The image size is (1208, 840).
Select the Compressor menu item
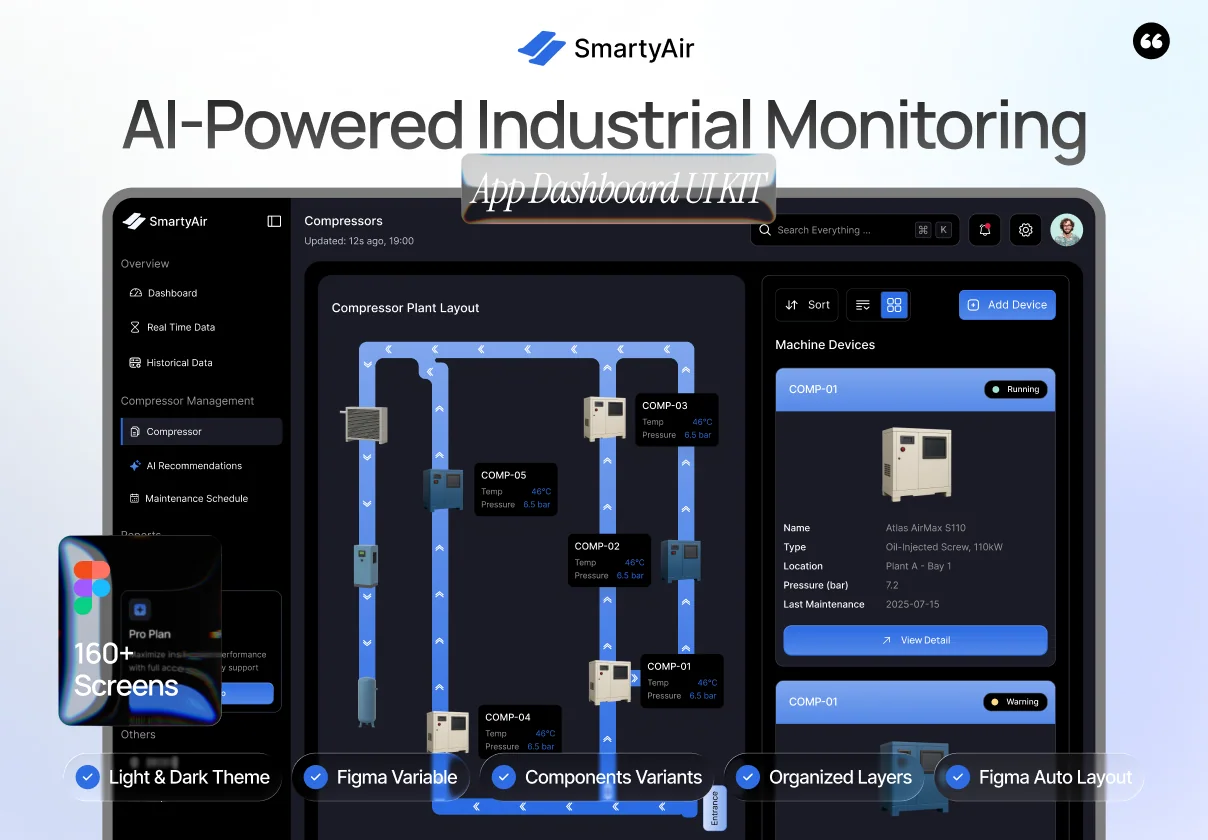pos(201,431)
